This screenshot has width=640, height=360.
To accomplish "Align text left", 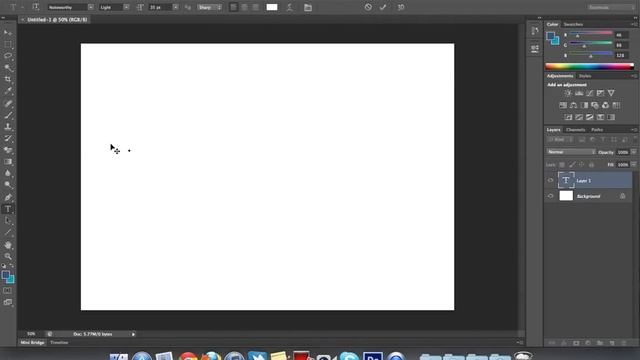I will 233,7.
